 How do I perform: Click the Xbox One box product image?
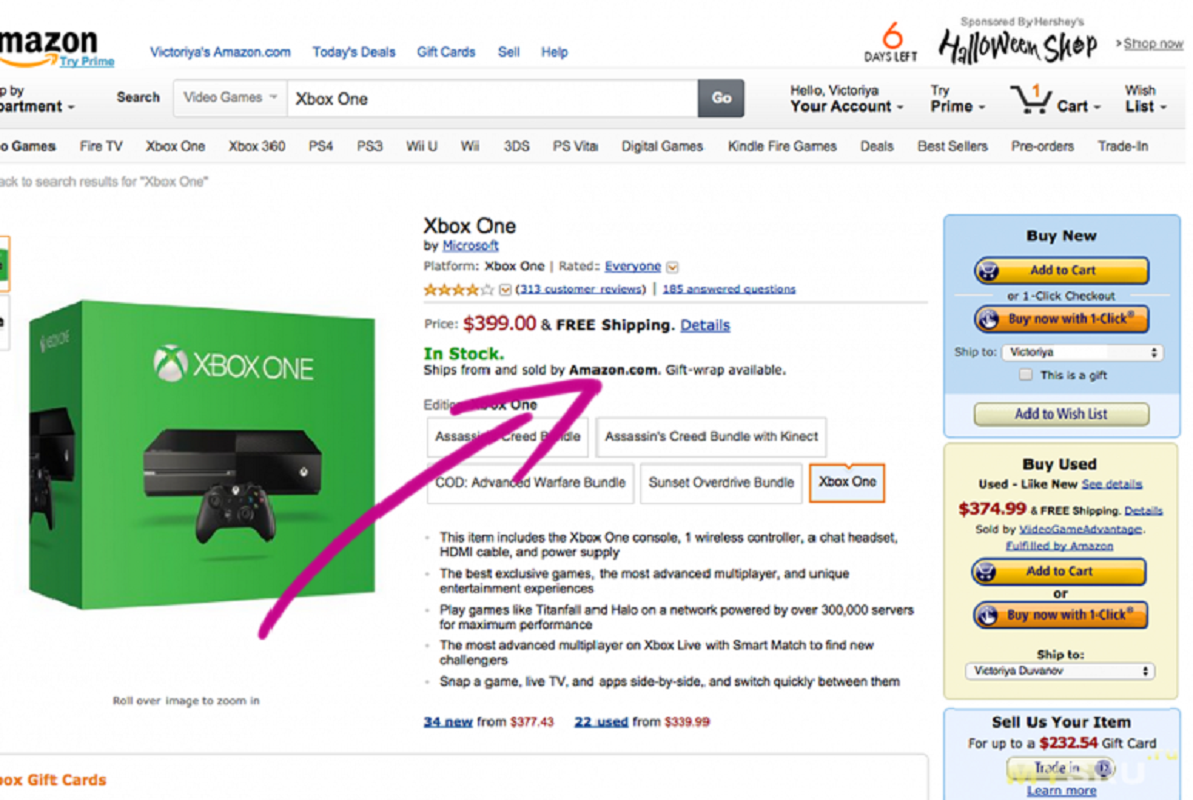click(202, 454)
